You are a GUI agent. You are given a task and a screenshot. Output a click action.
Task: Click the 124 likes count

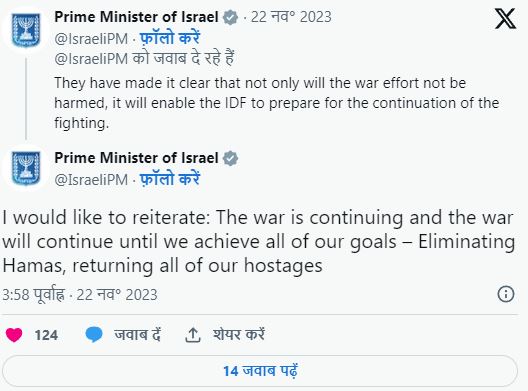(46, 335)
